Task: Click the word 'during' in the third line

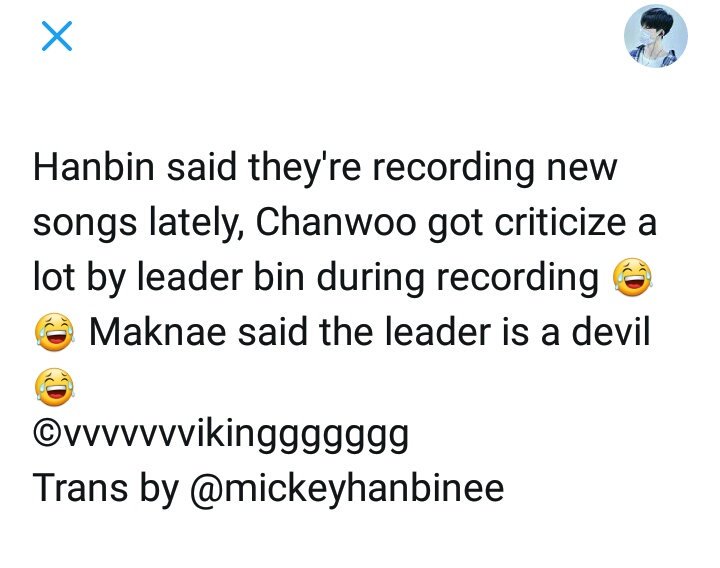Action: pos(371,278)
